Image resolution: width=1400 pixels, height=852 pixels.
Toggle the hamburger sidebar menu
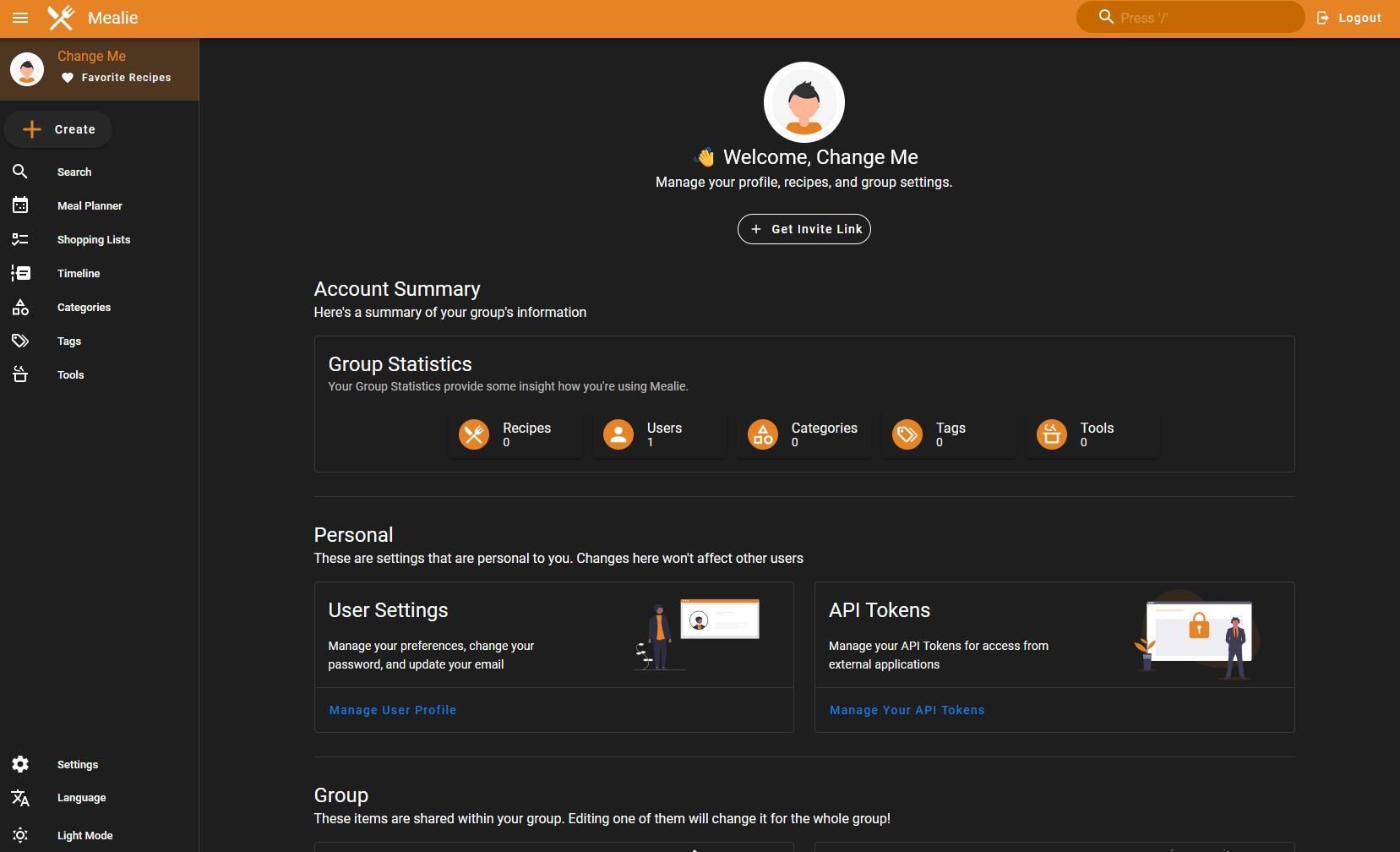tap(20, 18)
